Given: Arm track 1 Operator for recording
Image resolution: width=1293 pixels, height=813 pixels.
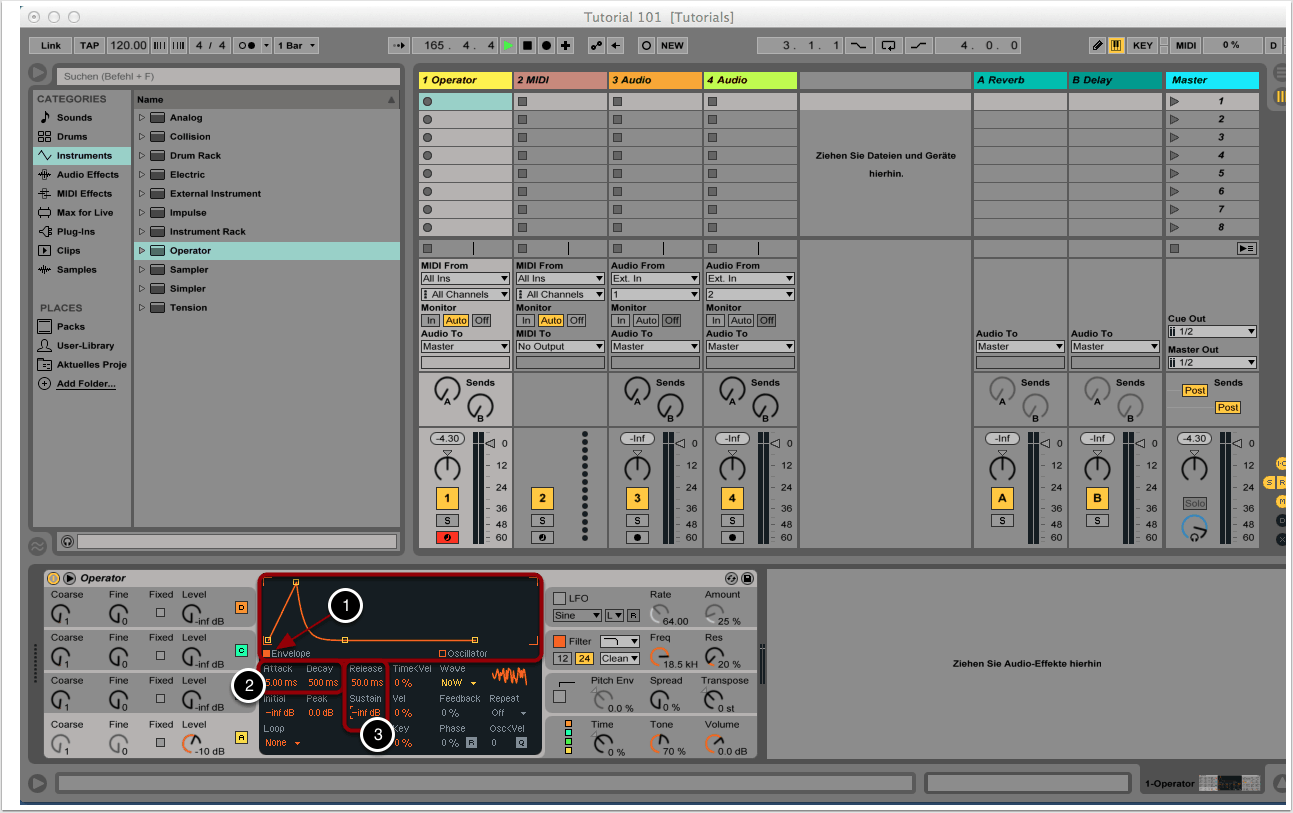Looking at the screenshot, I should tap(446, 537).
